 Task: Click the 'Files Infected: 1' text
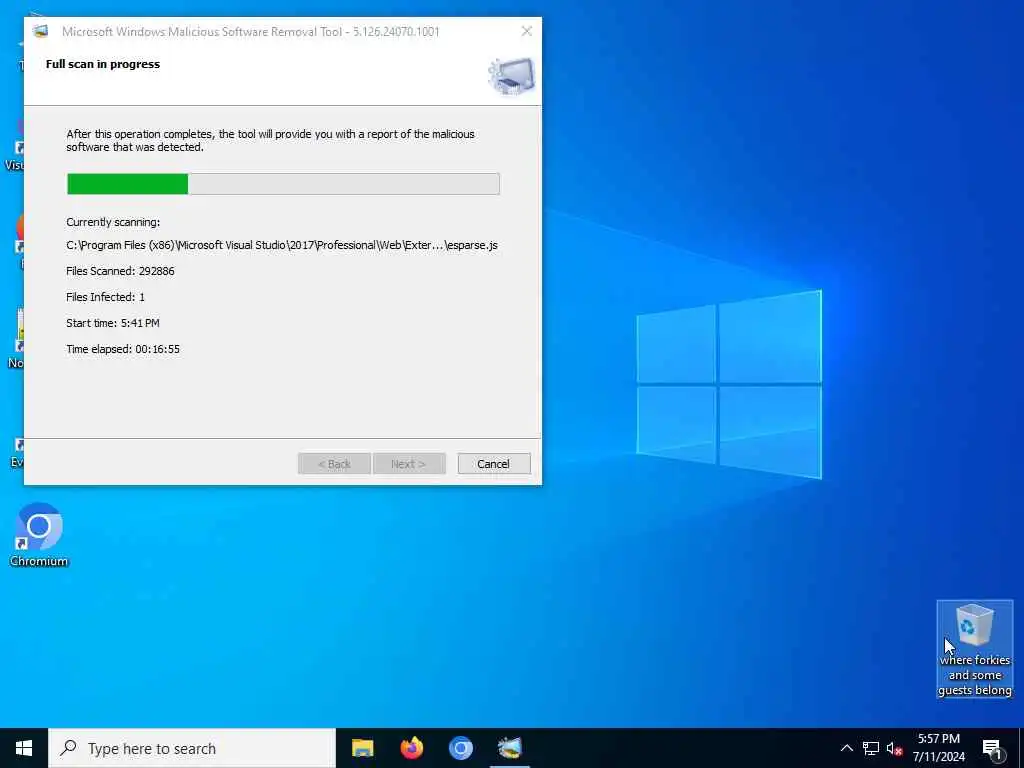coord(105,297)
